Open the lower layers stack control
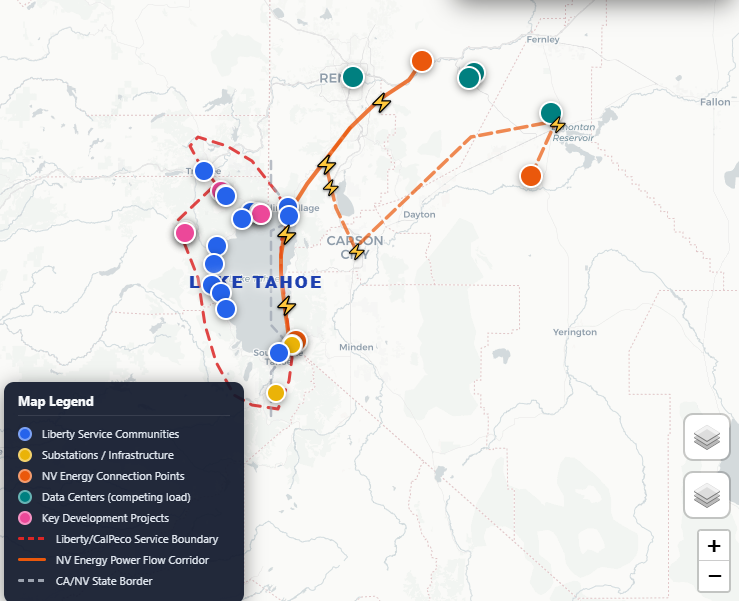The height and width of the screenshot is (601, 739). coord(706,495)
